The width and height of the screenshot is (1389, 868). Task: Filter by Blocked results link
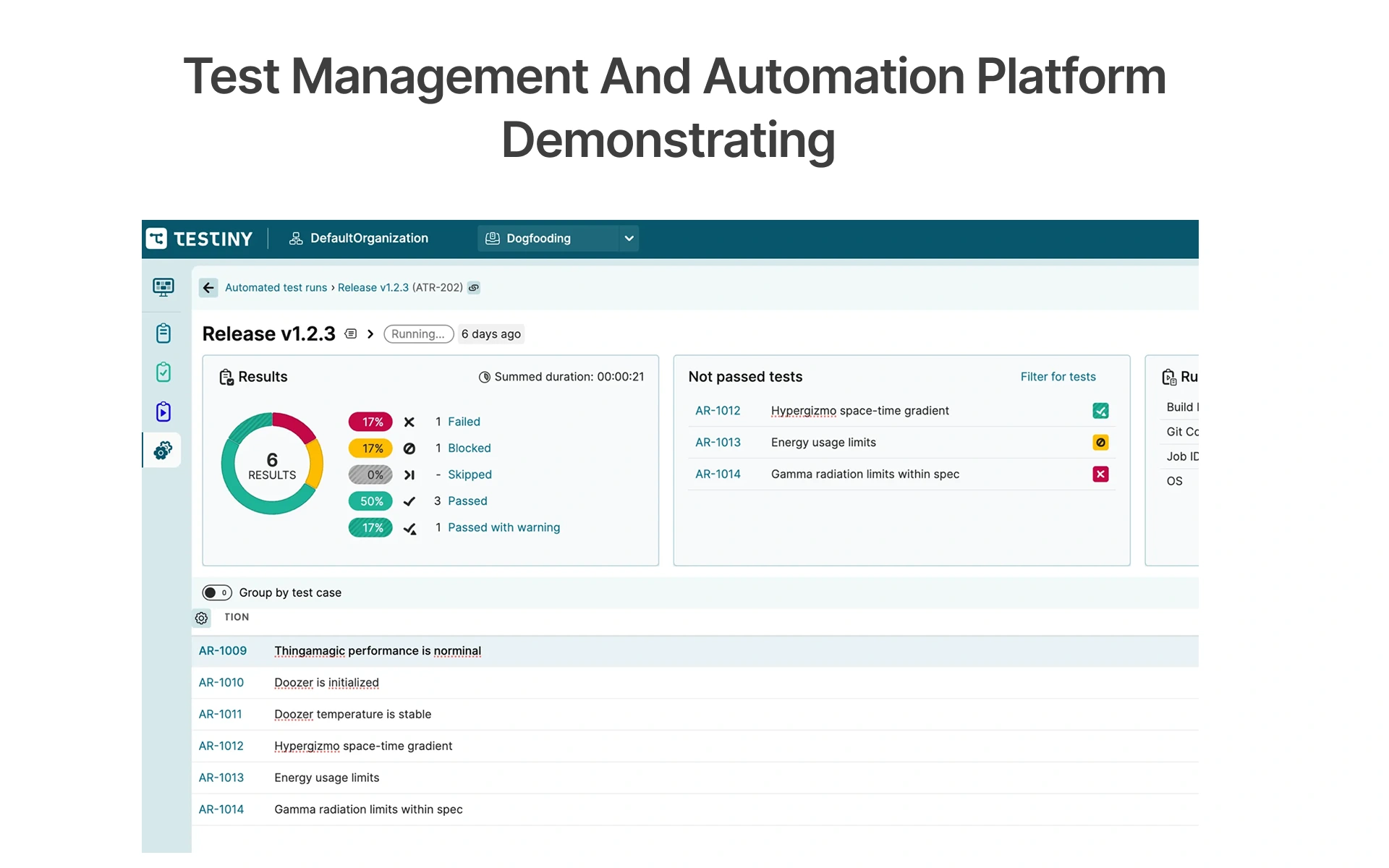click(469, 448)
